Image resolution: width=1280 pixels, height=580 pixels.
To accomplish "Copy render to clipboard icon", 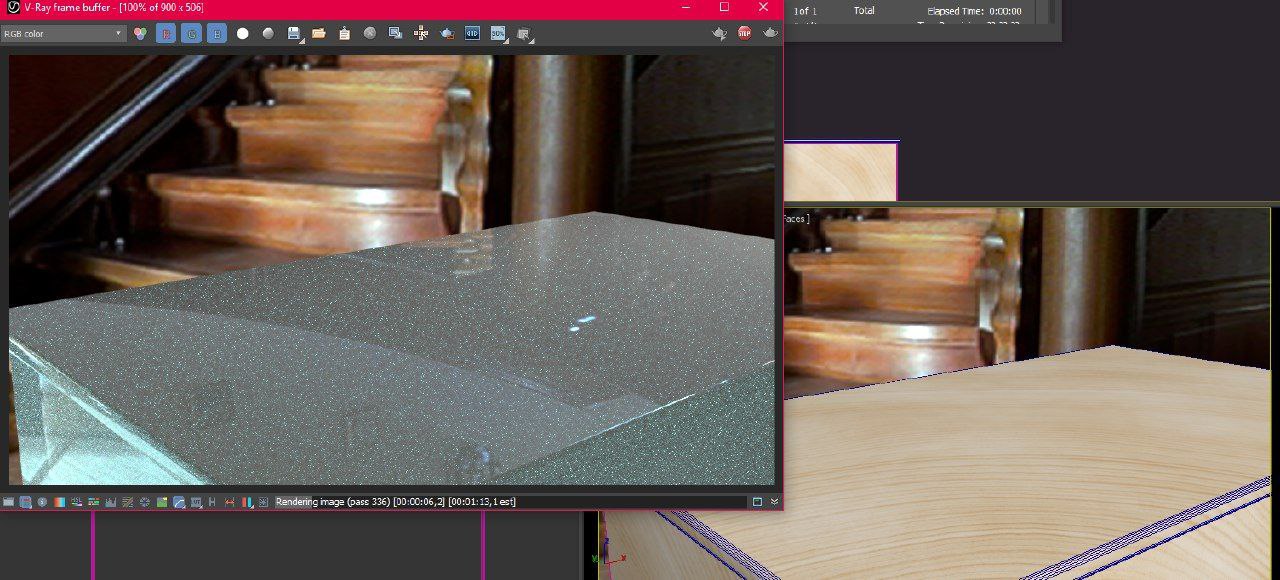I will click(x=345, y=33).
